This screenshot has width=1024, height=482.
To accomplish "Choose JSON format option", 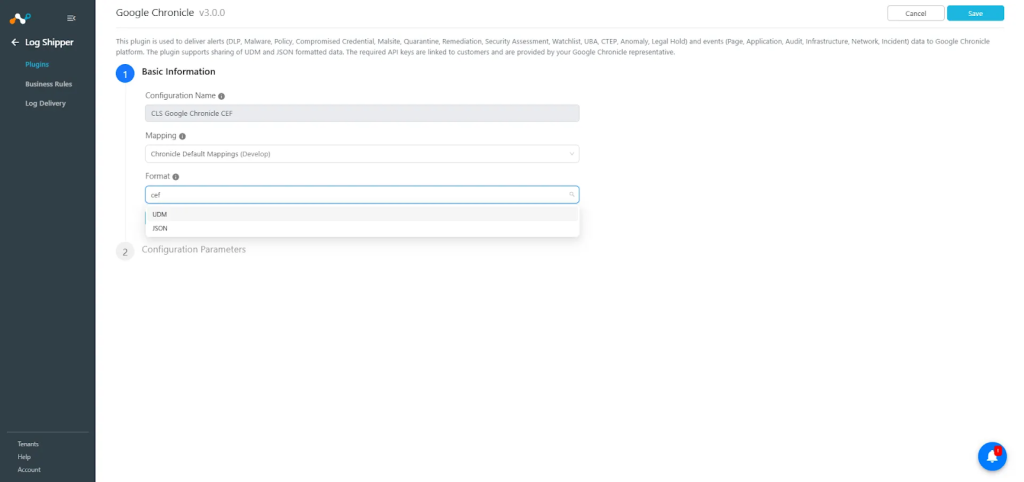I will [362, 229].
